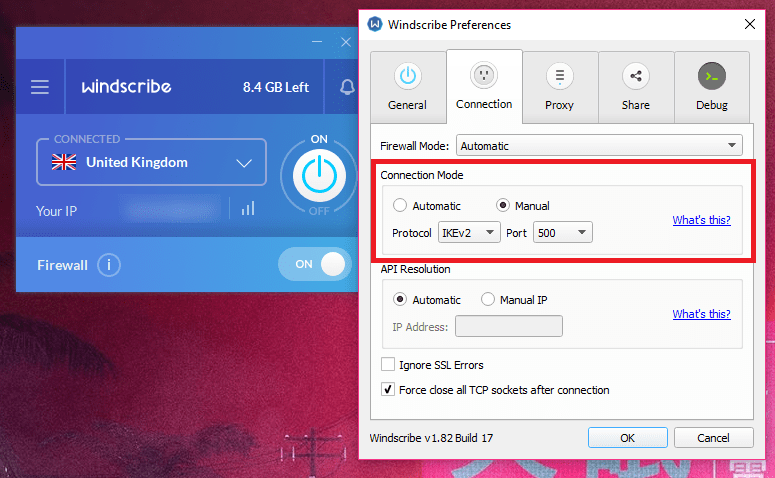Click the Firewall info icon
This screenshot has height=478, width=775.
(x=110, y=265)
